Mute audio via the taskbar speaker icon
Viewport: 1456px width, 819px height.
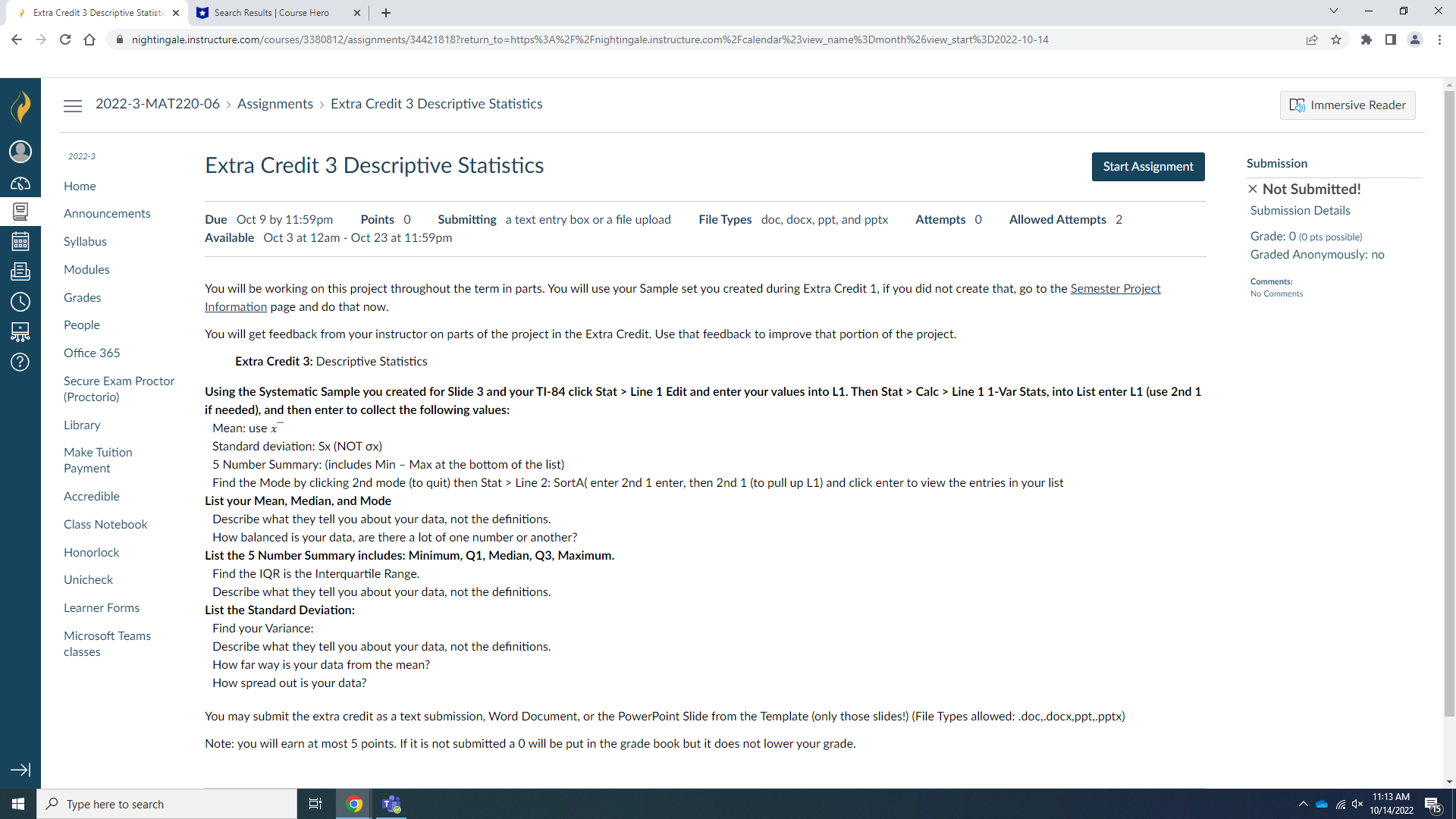click(x=1358, y=804)
